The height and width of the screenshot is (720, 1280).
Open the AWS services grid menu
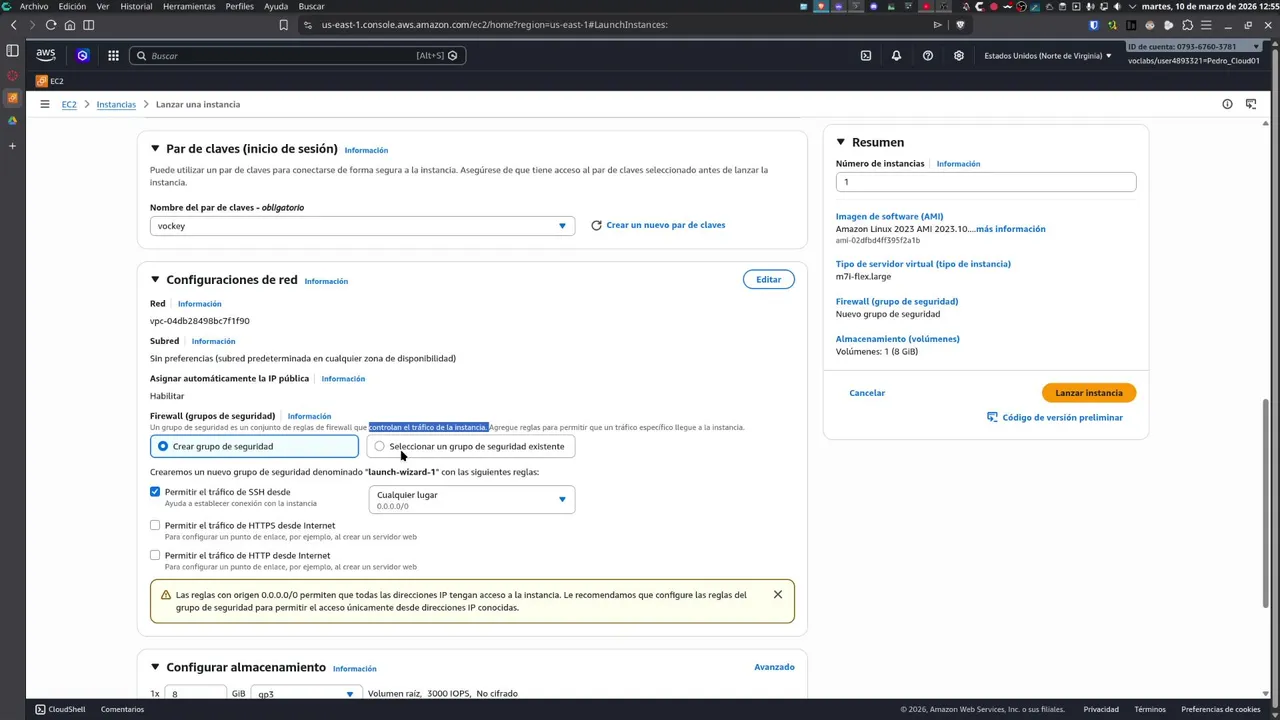coord(113,56)
